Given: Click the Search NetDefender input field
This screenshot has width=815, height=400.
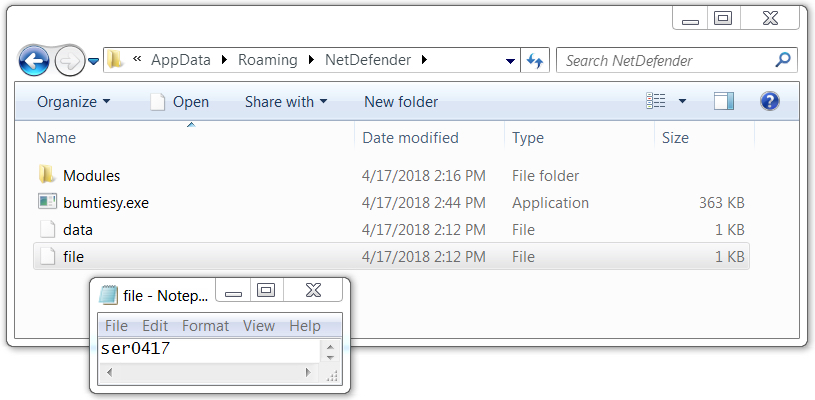Looking at the screenshot, I should pyautogui.click(x=665, y=61).
